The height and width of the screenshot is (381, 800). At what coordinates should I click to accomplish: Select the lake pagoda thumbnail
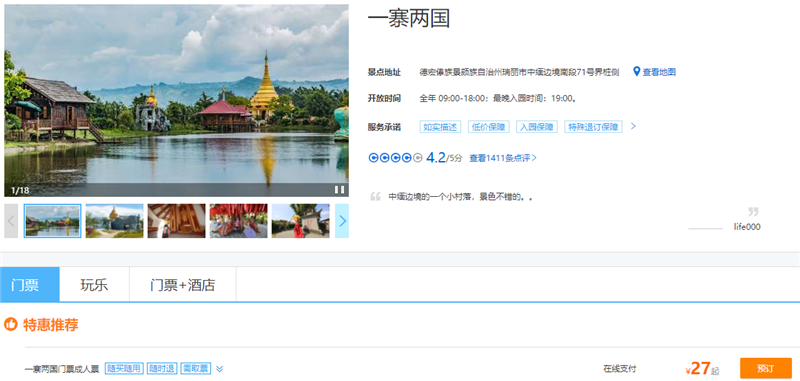click(x=52, y=221)
